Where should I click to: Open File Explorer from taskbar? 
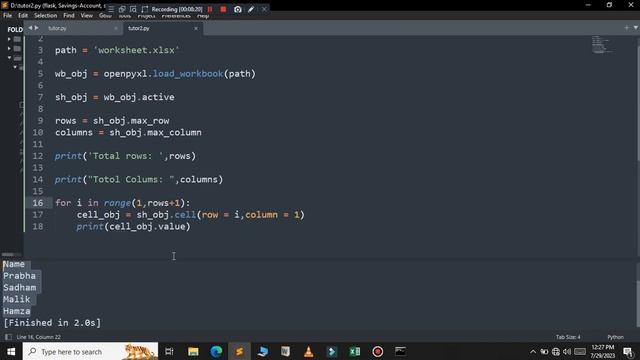(193, 351)
